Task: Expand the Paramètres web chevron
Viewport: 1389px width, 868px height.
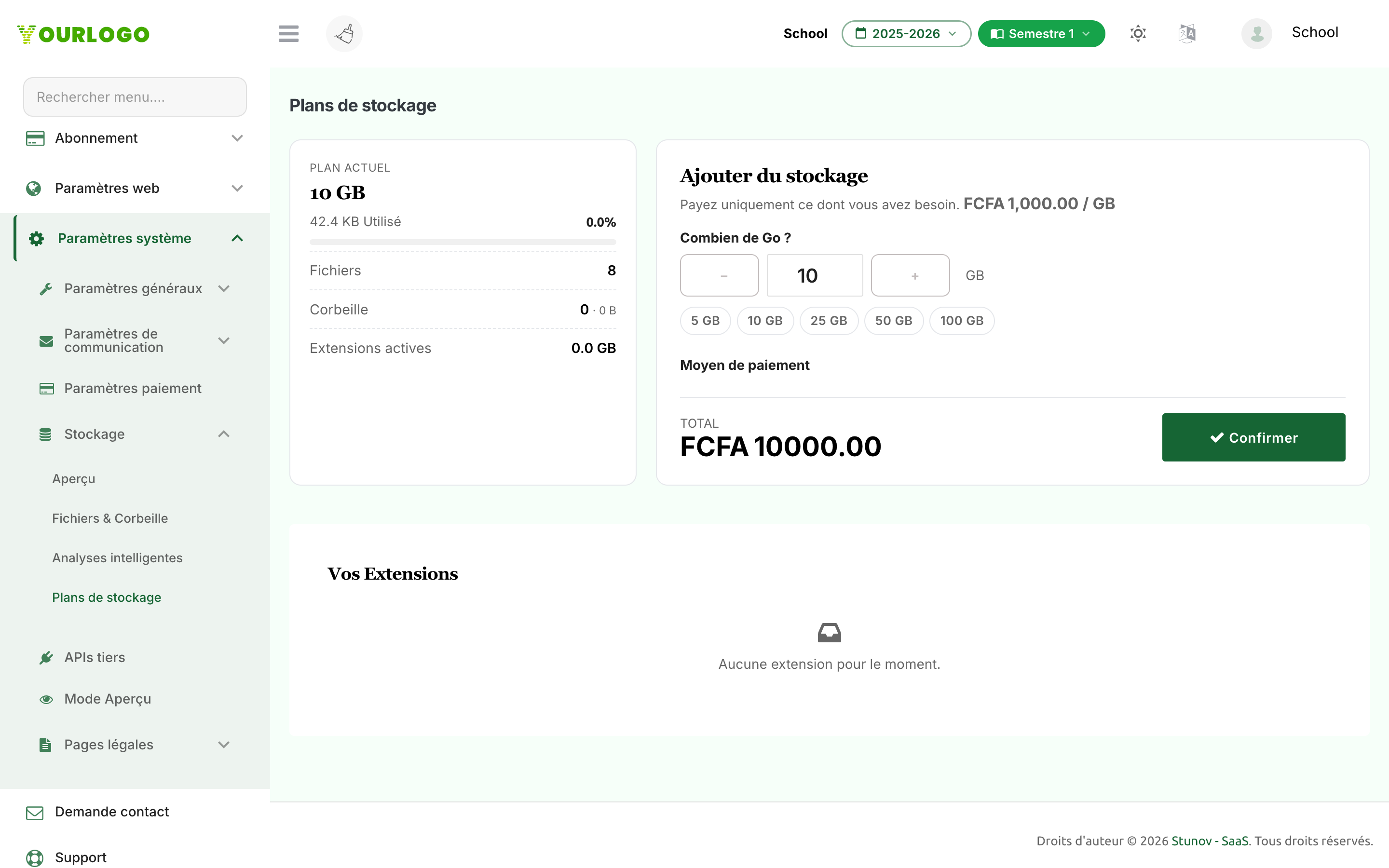Action: pyautogui.click(x=237, y=188)
